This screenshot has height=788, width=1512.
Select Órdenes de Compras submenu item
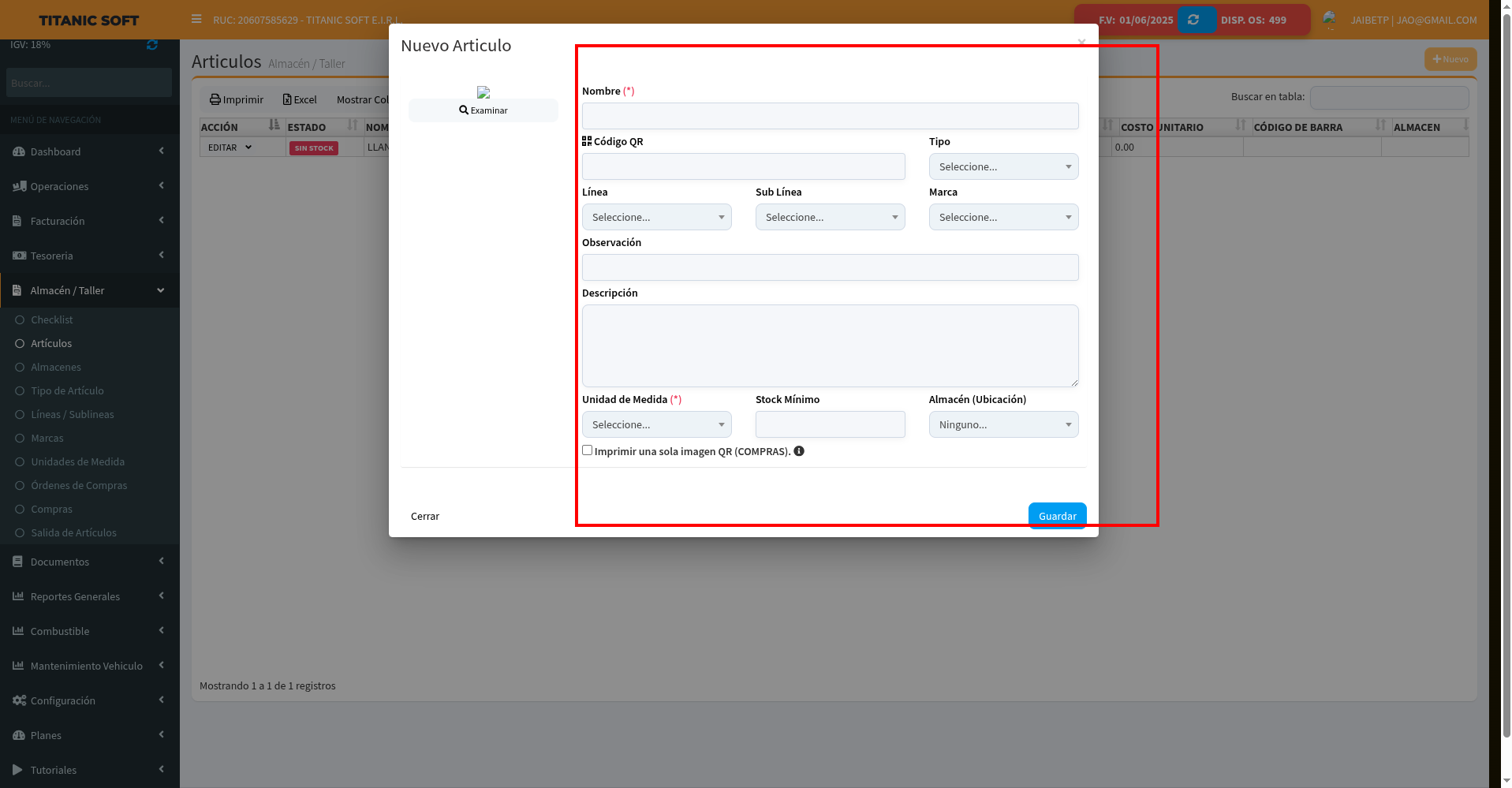[x=79, y=485]
